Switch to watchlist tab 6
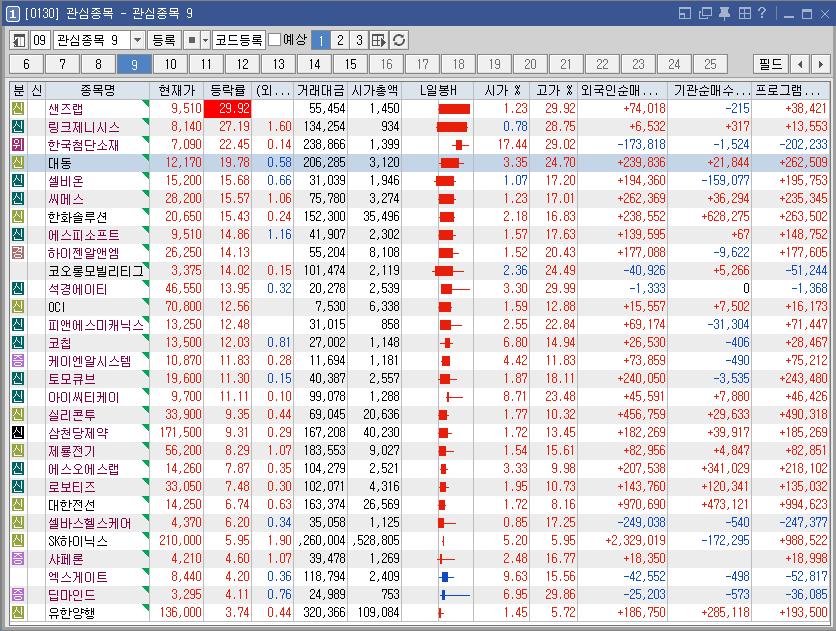Viewport: 836px width, 631px height. pyautogui.click(x=26, y=64)
